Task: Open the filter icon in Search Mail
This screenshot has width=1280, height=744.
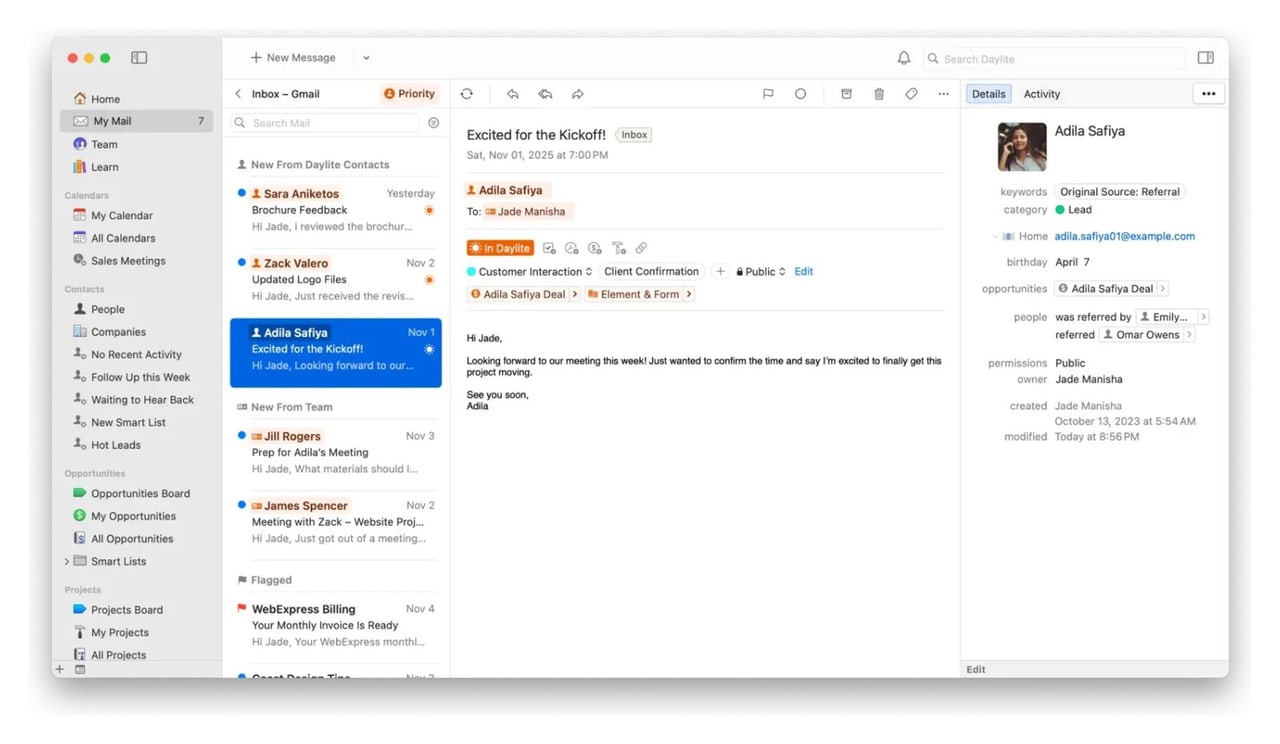Action: pyautogui.click(x=434, y=123)
